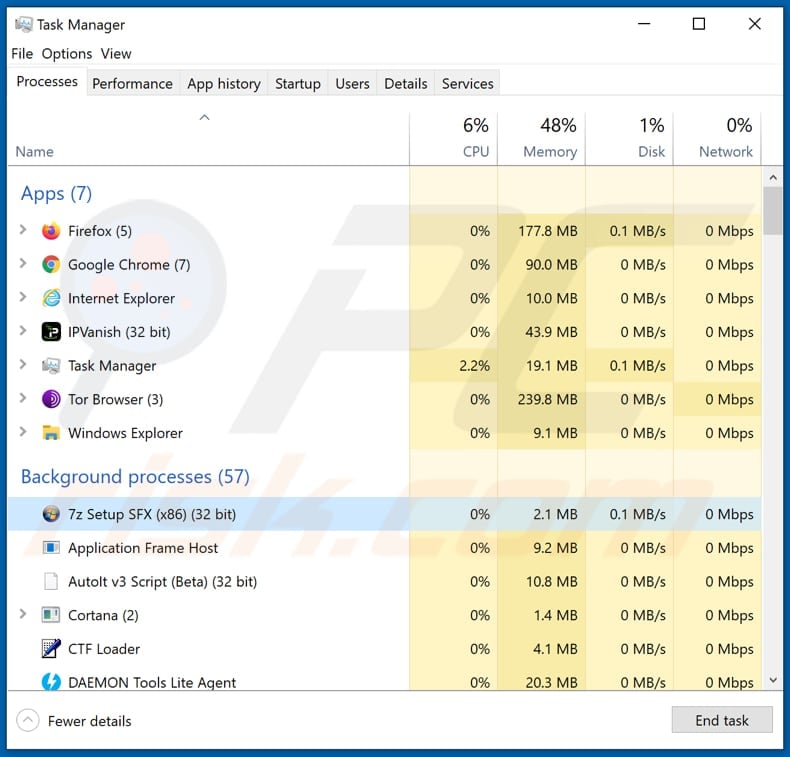Image resolution: width=790 pixels, height=757 pixels.
Task: Select the DAEMON Tools Lite Agent name
Action: coord(152,682)
